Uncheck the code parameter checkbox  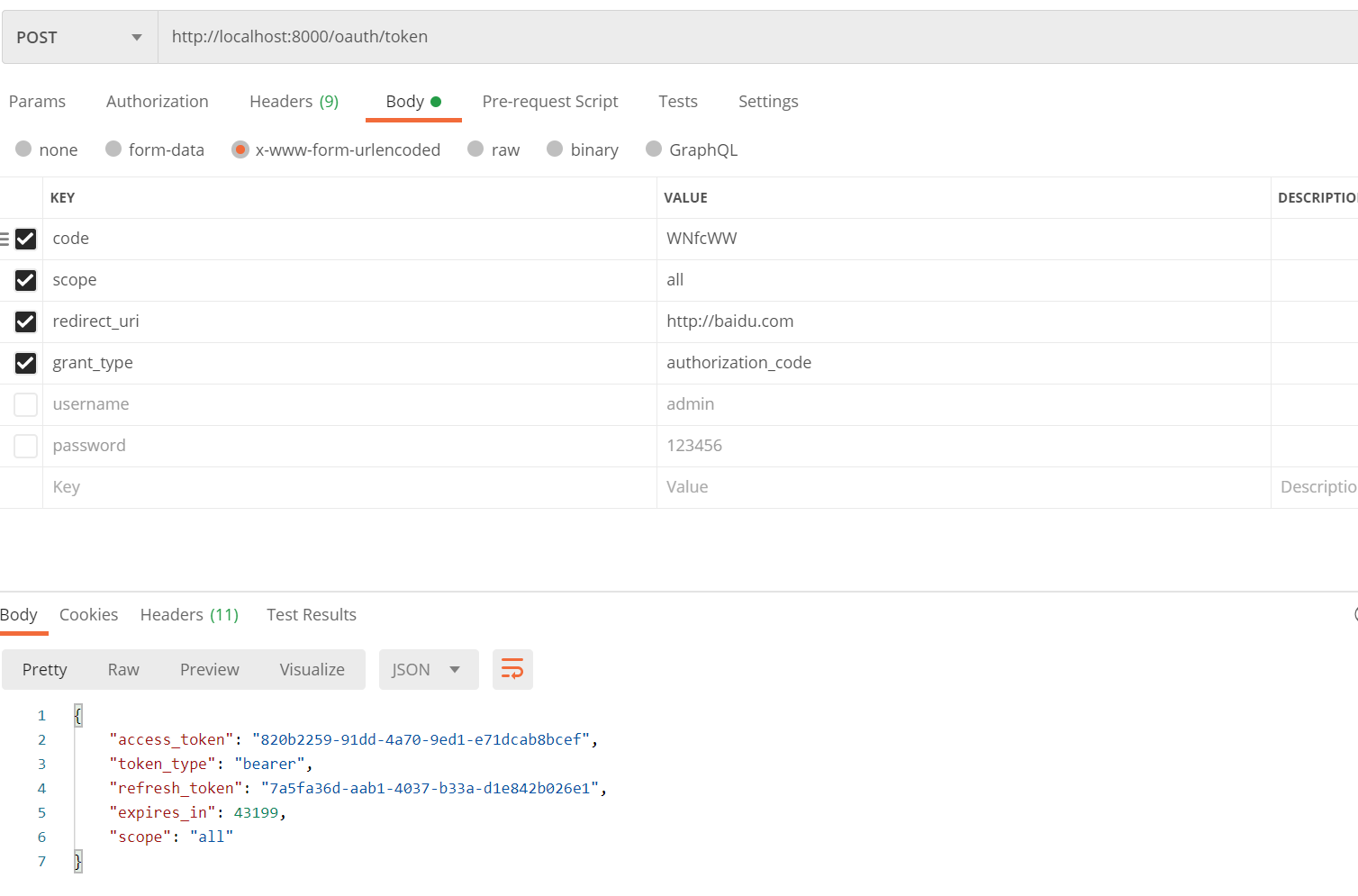coord(25,239)
